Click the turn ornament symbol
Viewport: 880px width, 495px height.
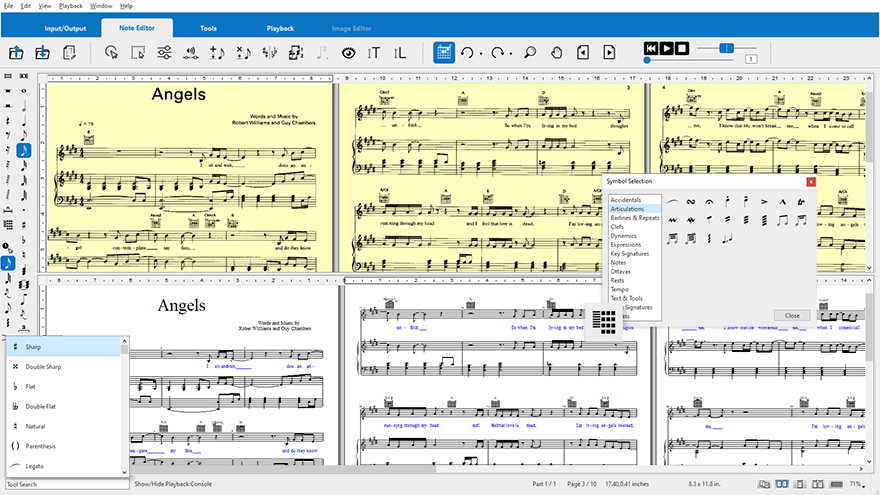[691, 201]
